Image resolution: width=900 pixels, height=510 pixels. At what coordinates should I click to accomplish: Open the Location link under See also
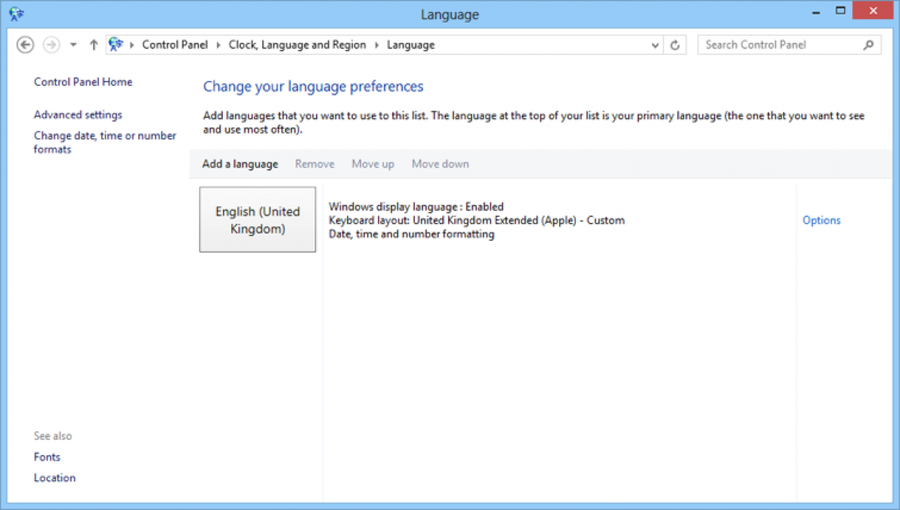point(55,478)
